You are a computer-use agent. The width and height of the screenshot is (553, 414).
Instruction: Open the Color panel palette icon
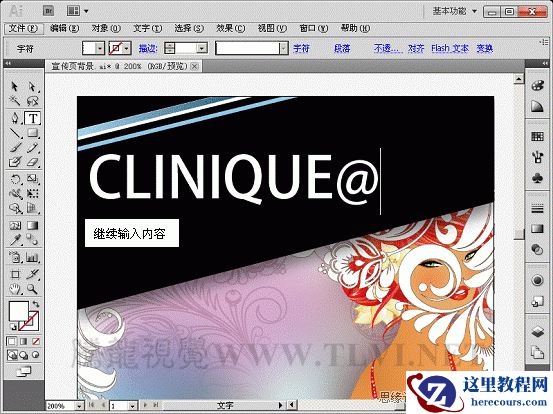coord(537,86)
